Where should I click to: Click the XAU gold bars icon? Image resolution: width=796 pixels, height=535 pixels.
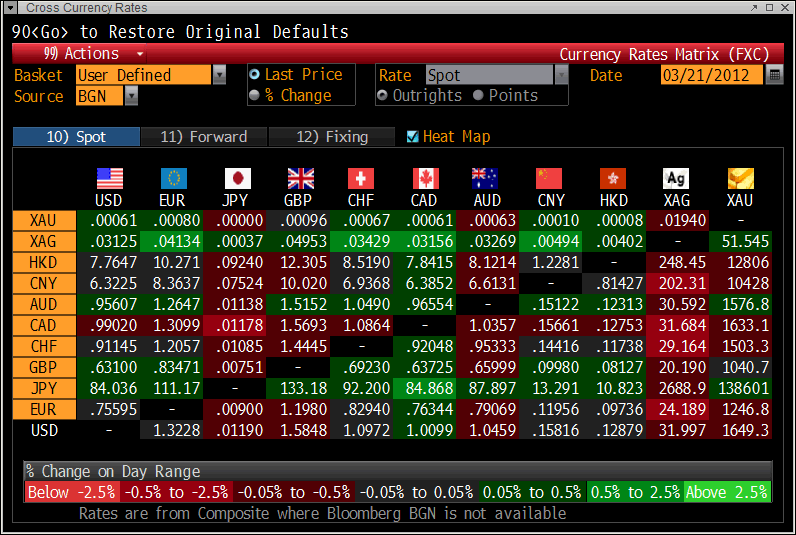pos(741,179)
